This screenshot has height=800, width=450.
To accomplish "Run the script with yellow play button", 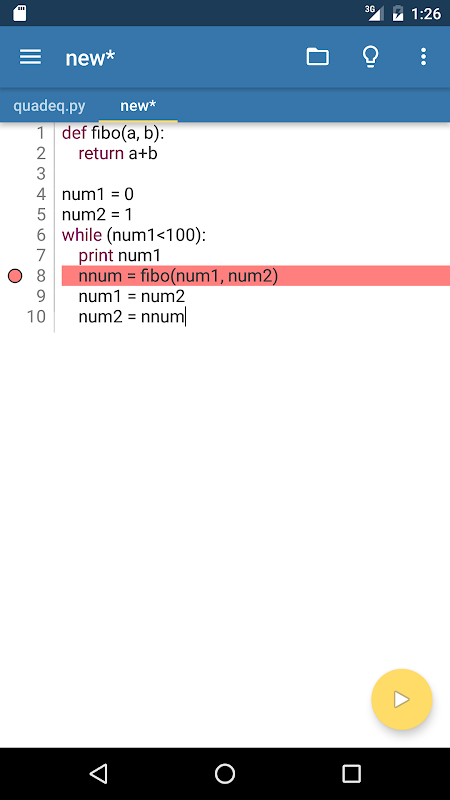I will [402, 699].
